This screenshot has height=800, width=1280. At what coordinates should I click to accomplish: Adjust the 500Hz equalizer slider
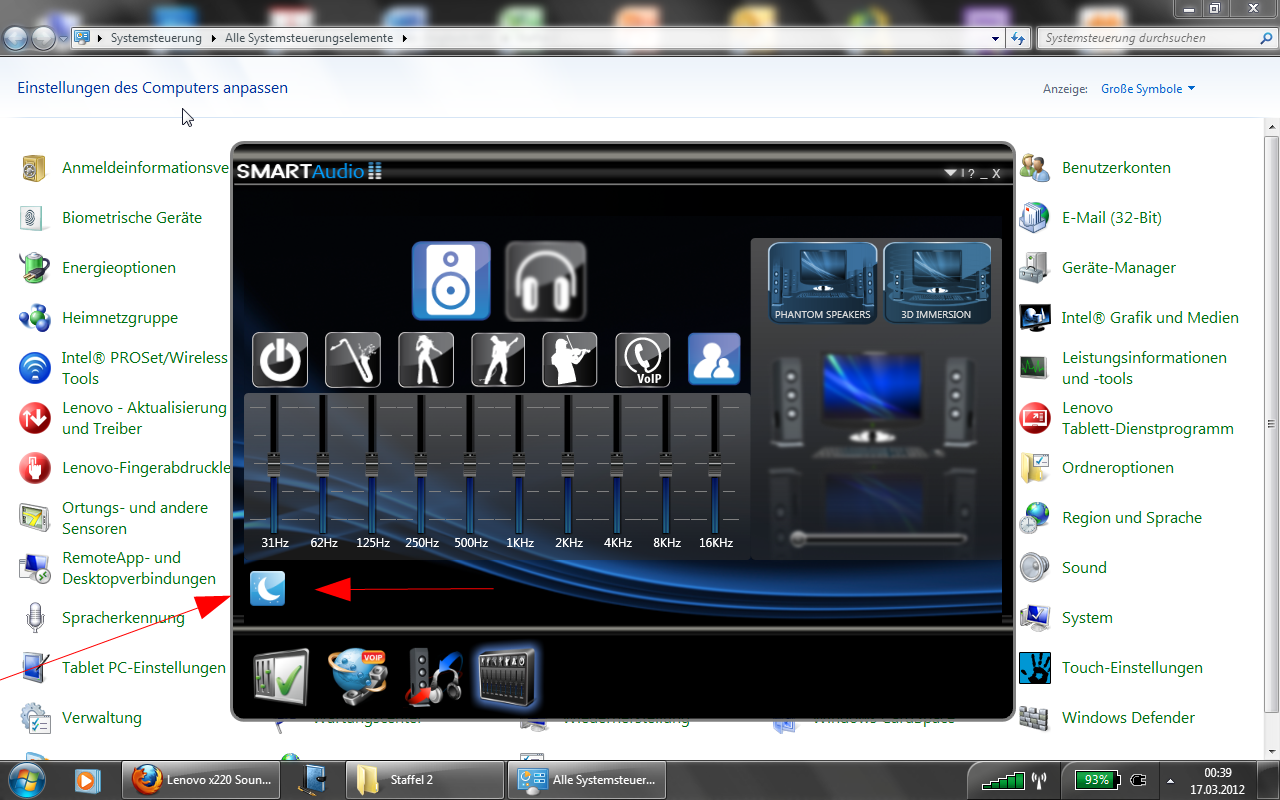(x=470, y=464)
